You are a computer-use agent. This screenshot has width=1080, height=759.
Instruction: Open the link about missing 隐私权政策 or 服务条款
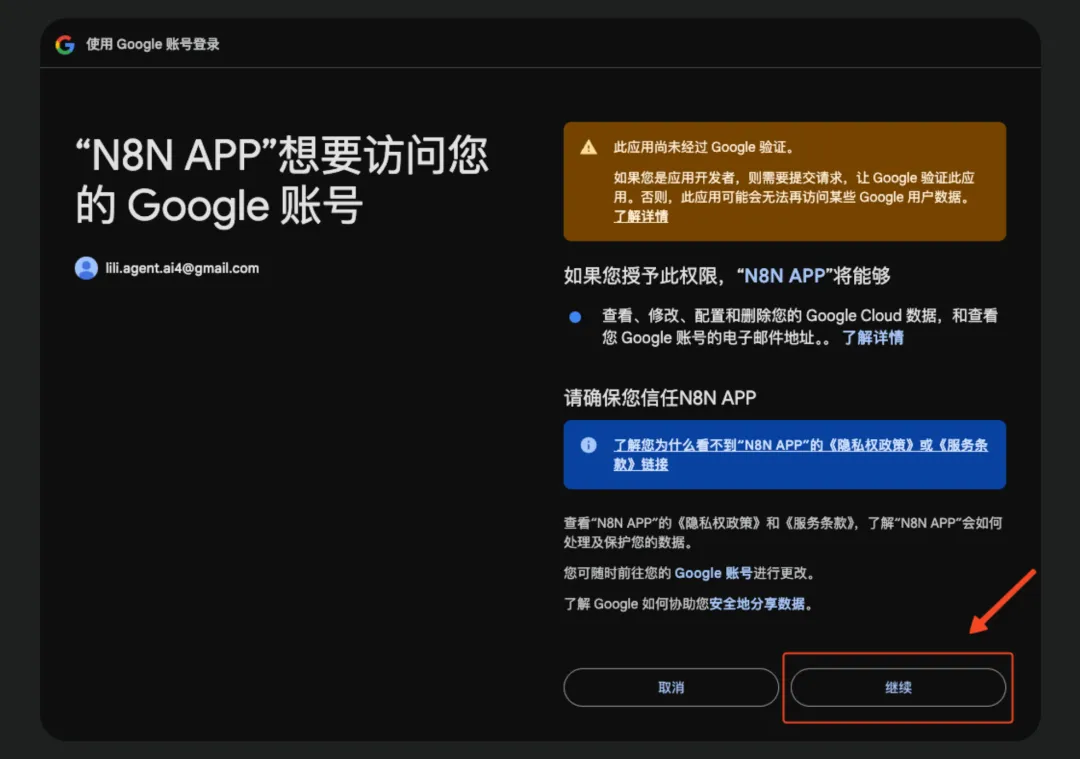coord(800,455)
